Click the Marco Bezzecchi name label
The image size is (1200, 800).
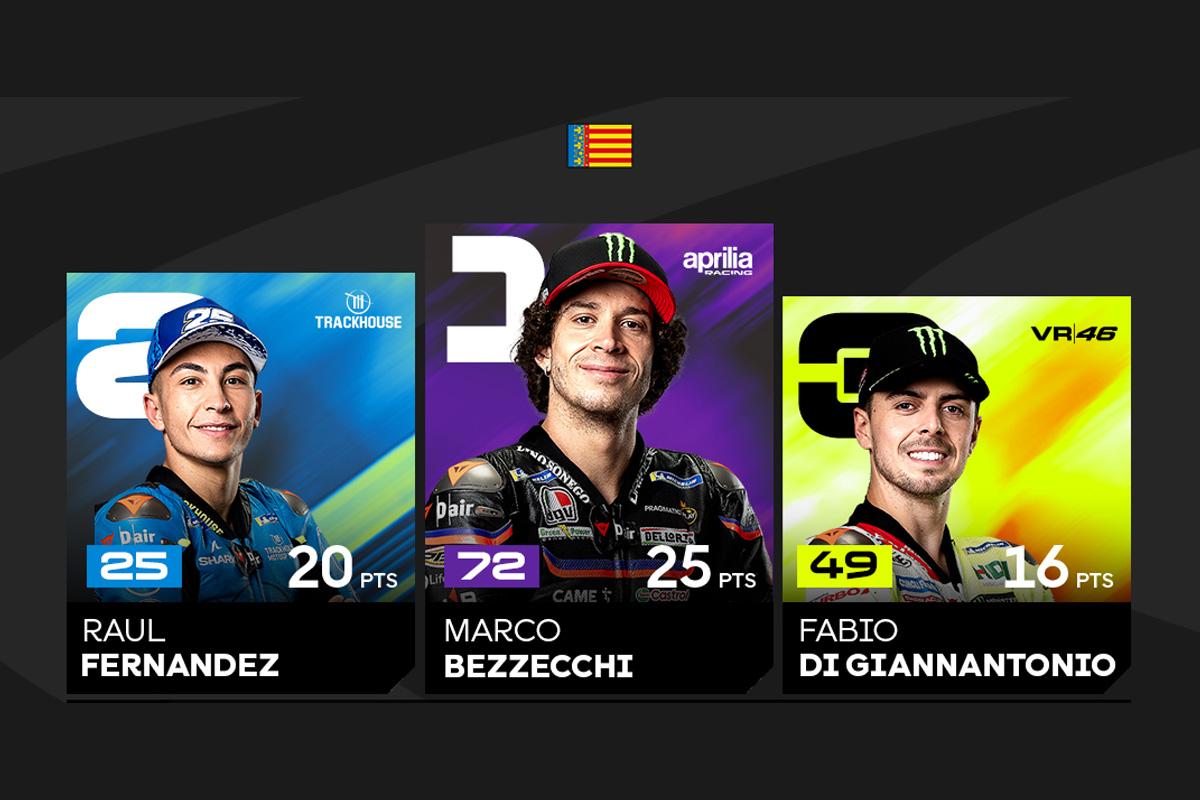[x=539, y=649]
